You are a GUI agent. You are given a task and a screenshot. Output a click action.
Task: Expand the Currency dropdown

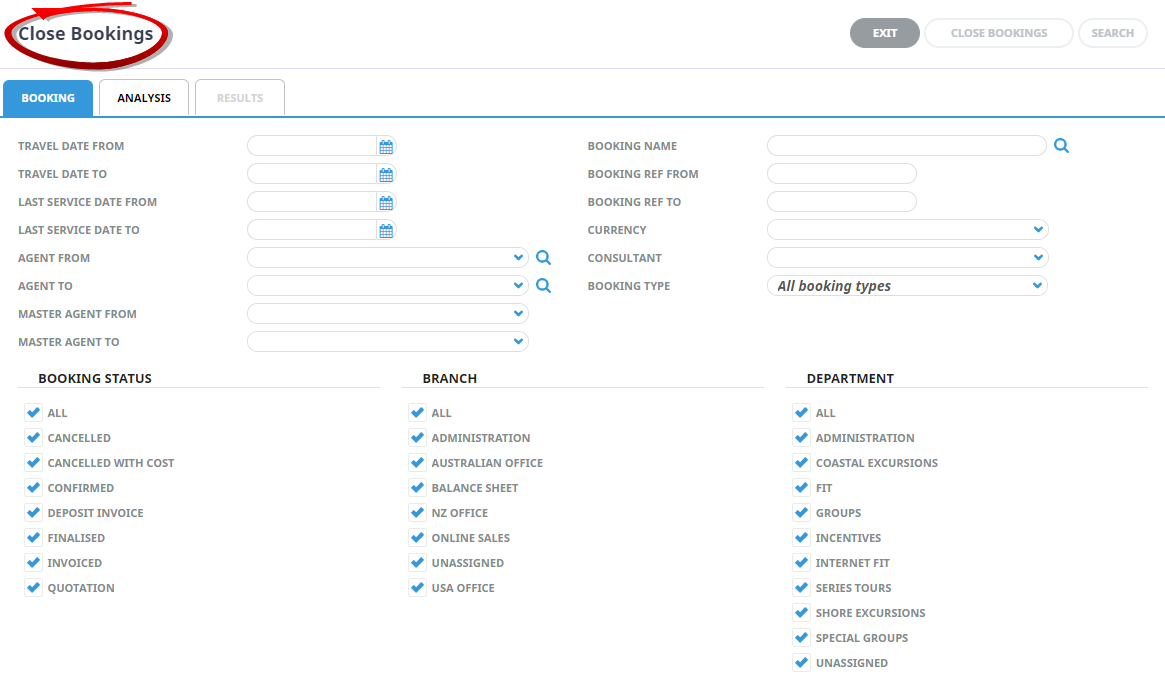pyautogui.click(x=1038, y=230)
